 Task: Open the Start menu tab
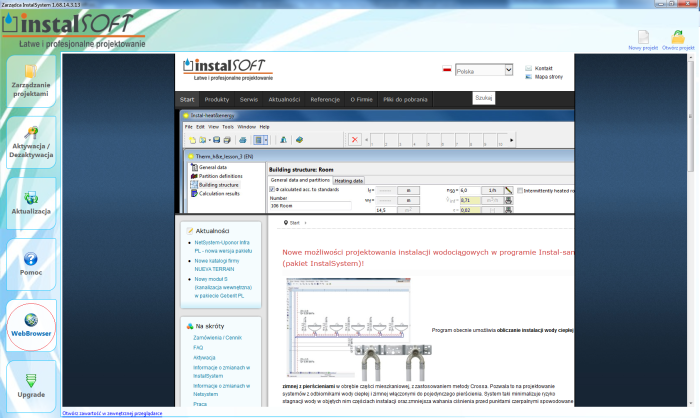(x=187, y=100)
